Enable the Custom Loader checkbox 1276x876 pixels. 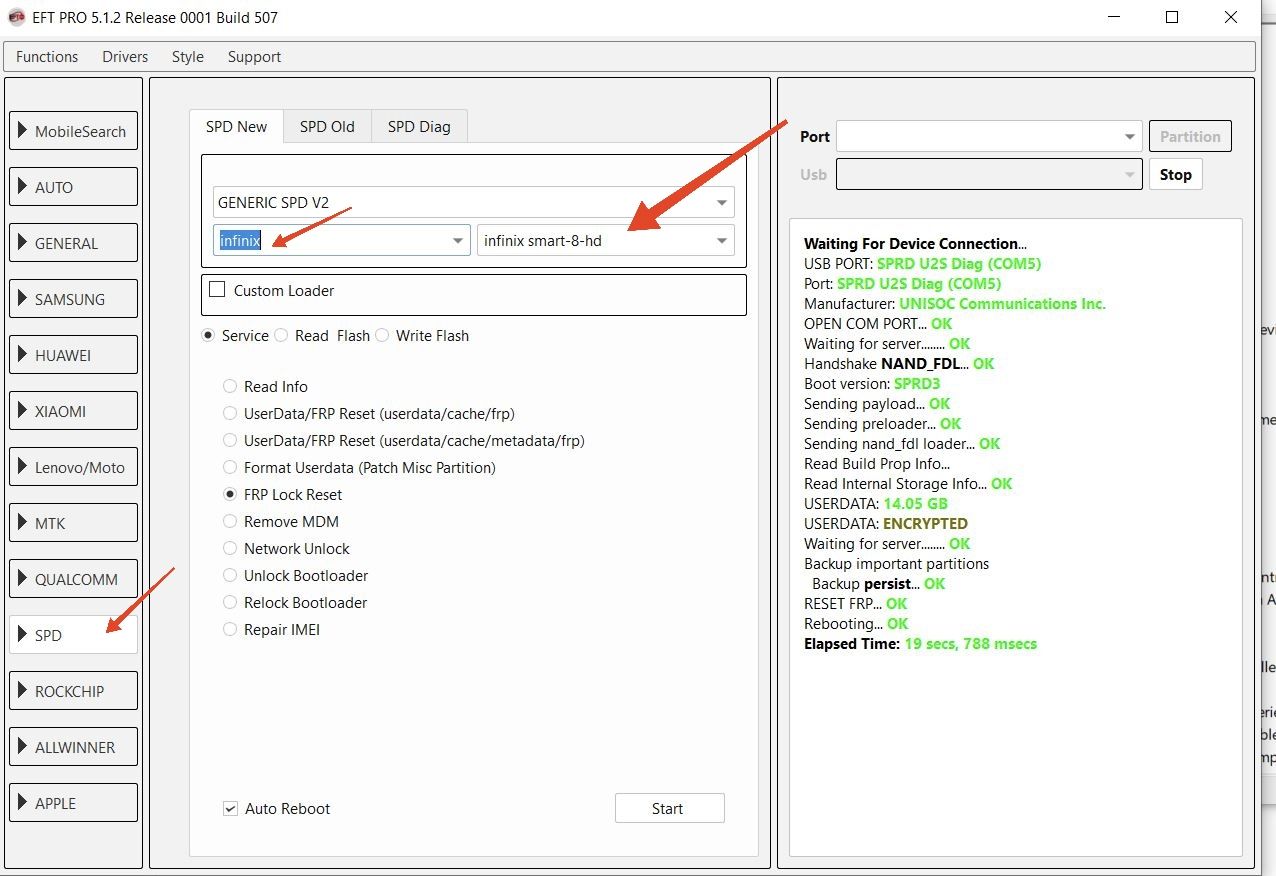click(x=217, y=290)
